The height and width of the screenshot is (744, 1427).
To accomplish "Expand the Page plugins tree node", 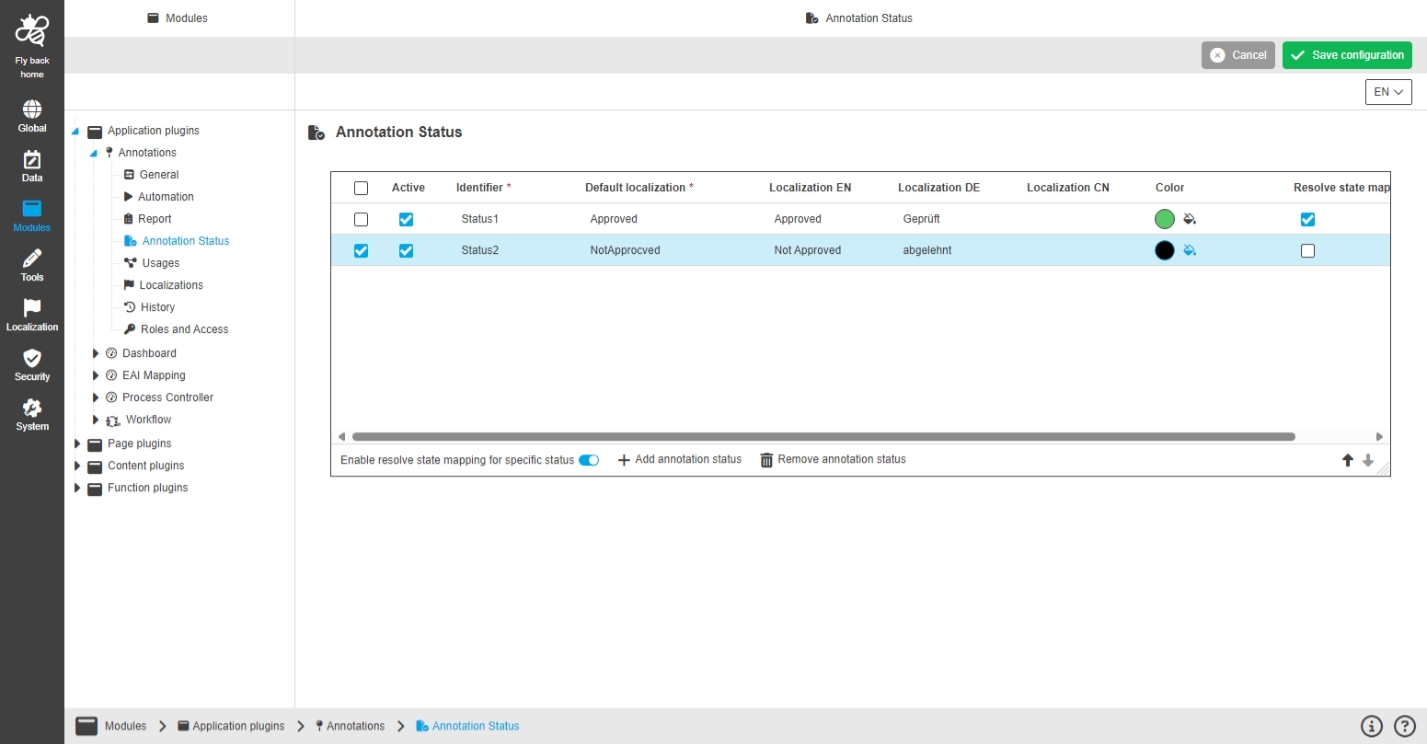I will point(77,443).
